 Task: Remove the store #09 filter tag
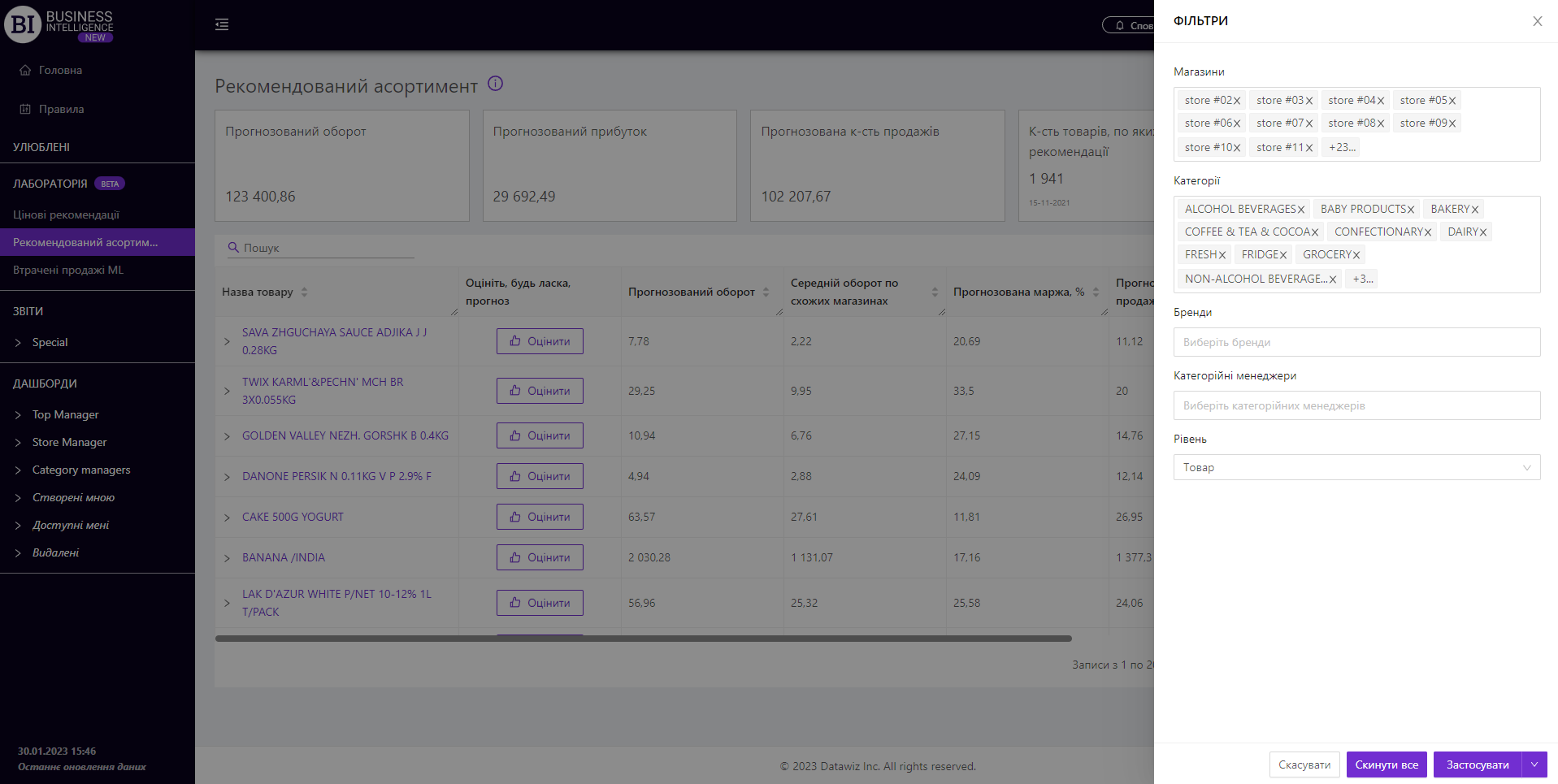1452,123
